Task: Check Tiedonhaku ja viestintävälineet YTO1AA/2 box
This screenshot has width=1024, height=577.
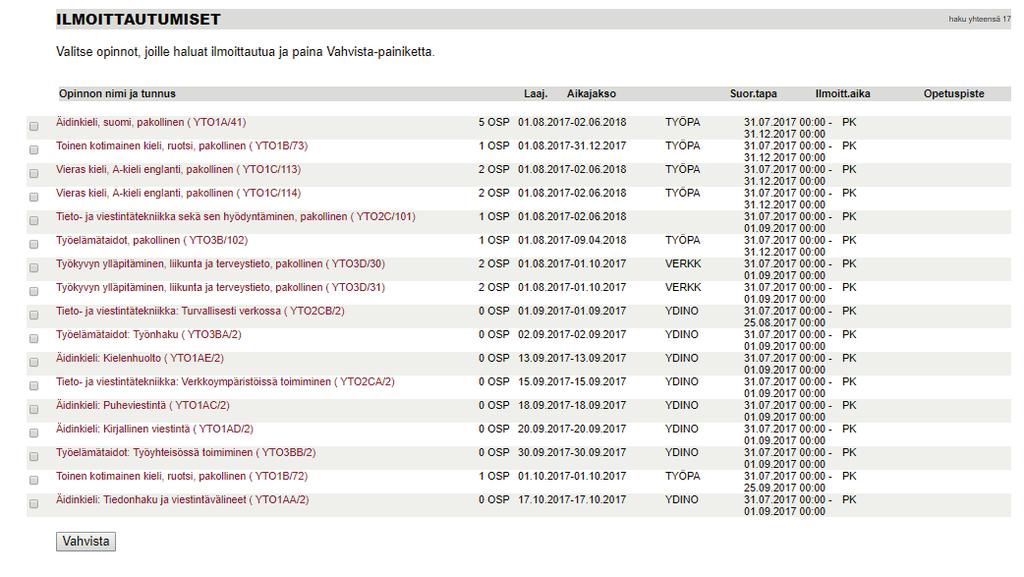Action: 34,504
